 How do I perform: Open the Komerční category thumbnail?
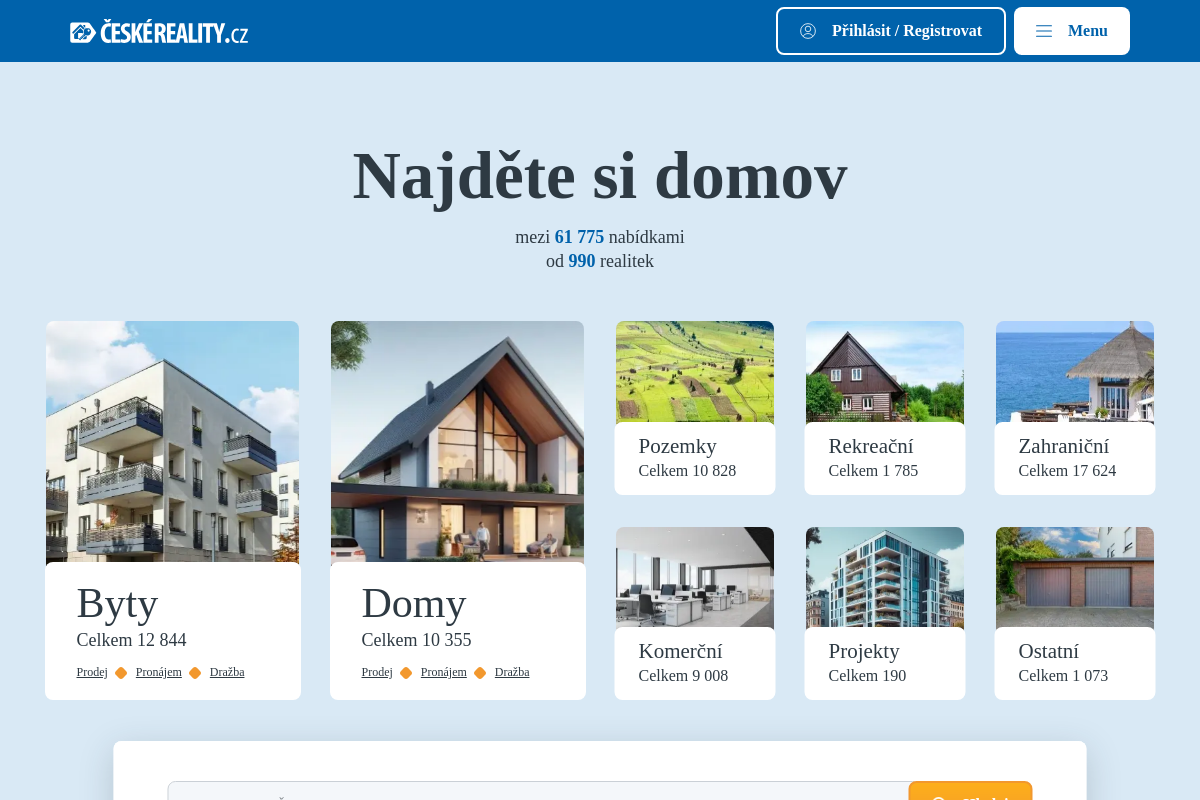tap(694, 577)
